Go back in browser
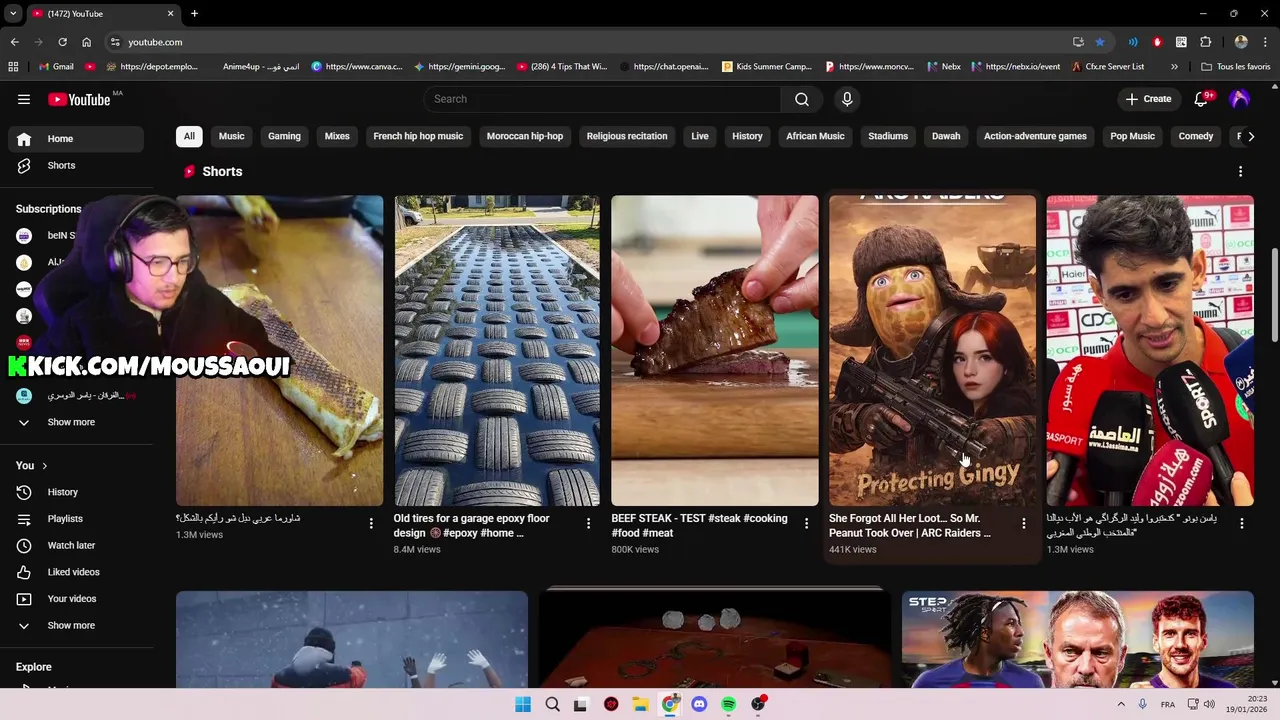The height and width of the screenshot is (720, 1280). (14, 42)
